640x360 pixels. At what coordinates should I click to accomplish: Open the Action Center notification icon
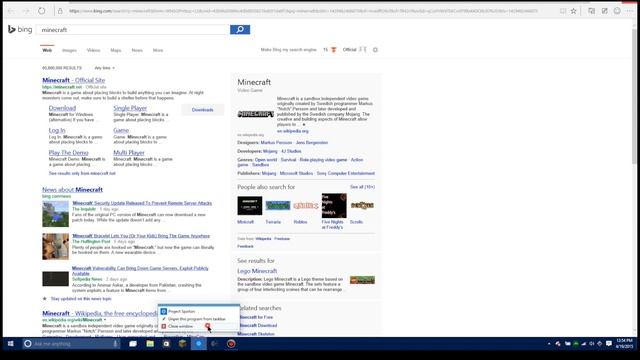(x=609, y=344)
